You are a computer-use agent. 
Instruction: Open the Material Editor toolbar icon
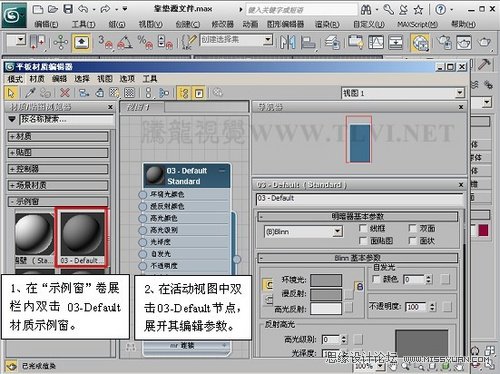[x=421, y=43]
